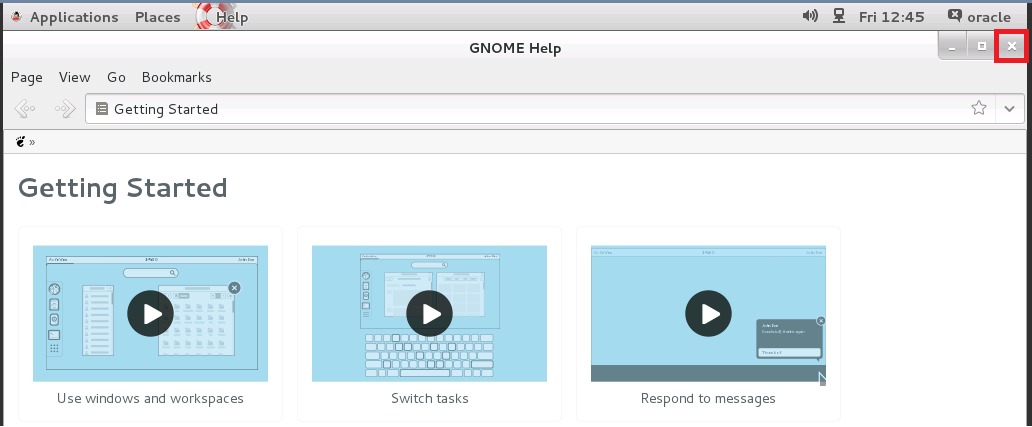Go back with the back arrow
The height and width of the screenshot is (427, 1032).
pyautogui.click(x=24, y=109)
